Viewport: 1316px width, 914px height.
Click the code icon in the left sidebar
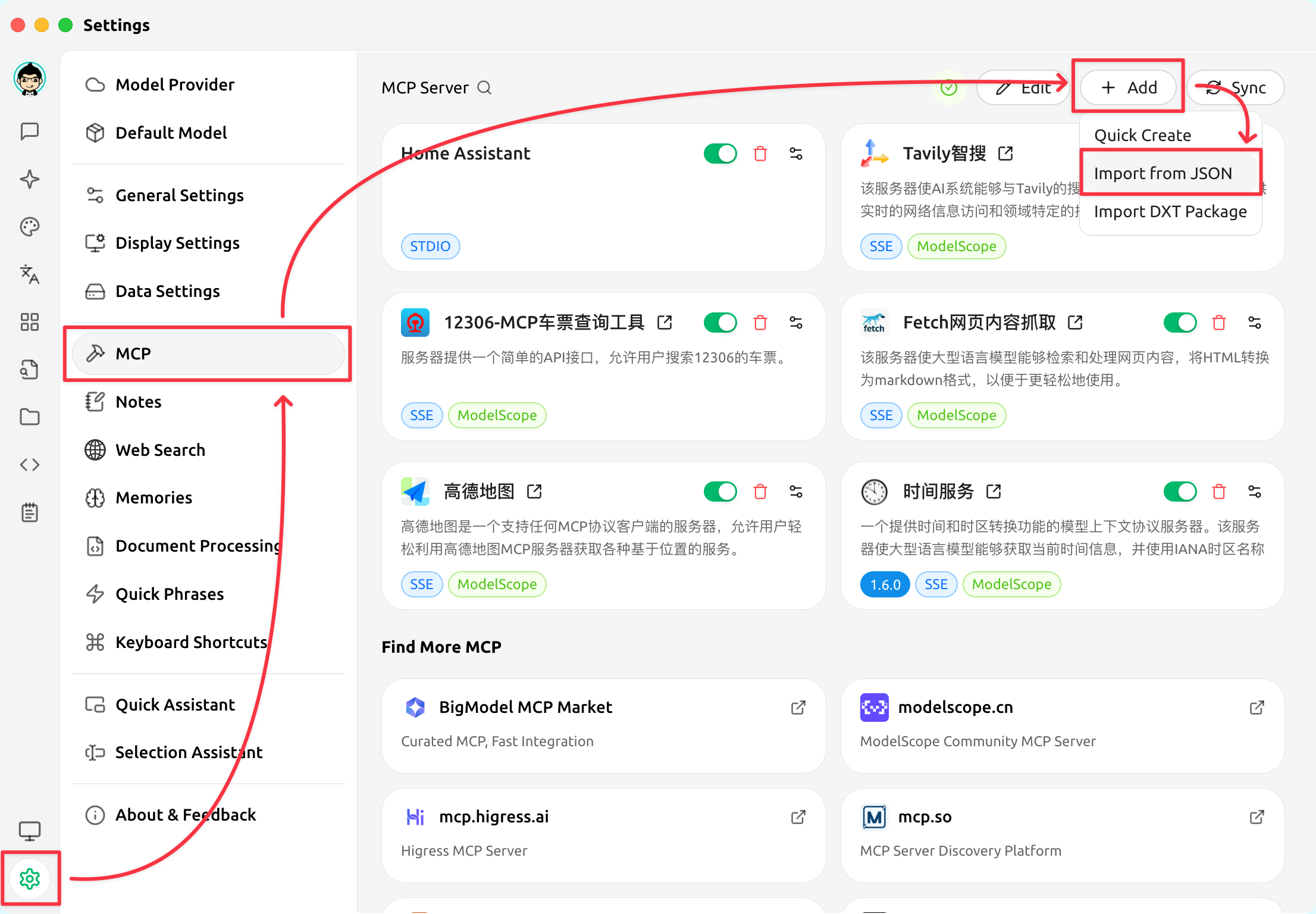click(x=29, y=465)
